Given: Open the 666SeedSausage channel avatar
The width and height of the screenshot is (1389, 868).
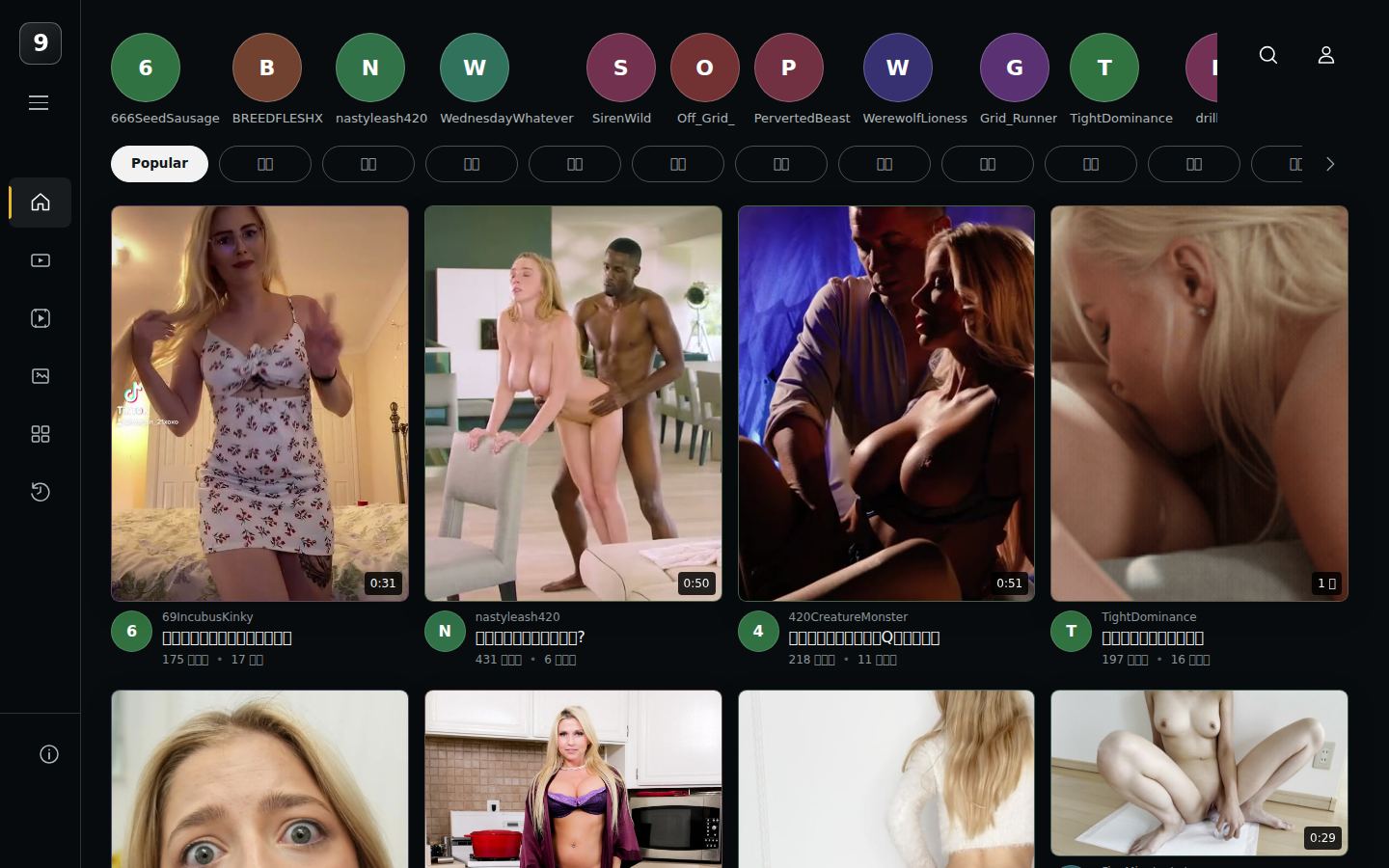Looking at the screenshot, I should [146, 68].
